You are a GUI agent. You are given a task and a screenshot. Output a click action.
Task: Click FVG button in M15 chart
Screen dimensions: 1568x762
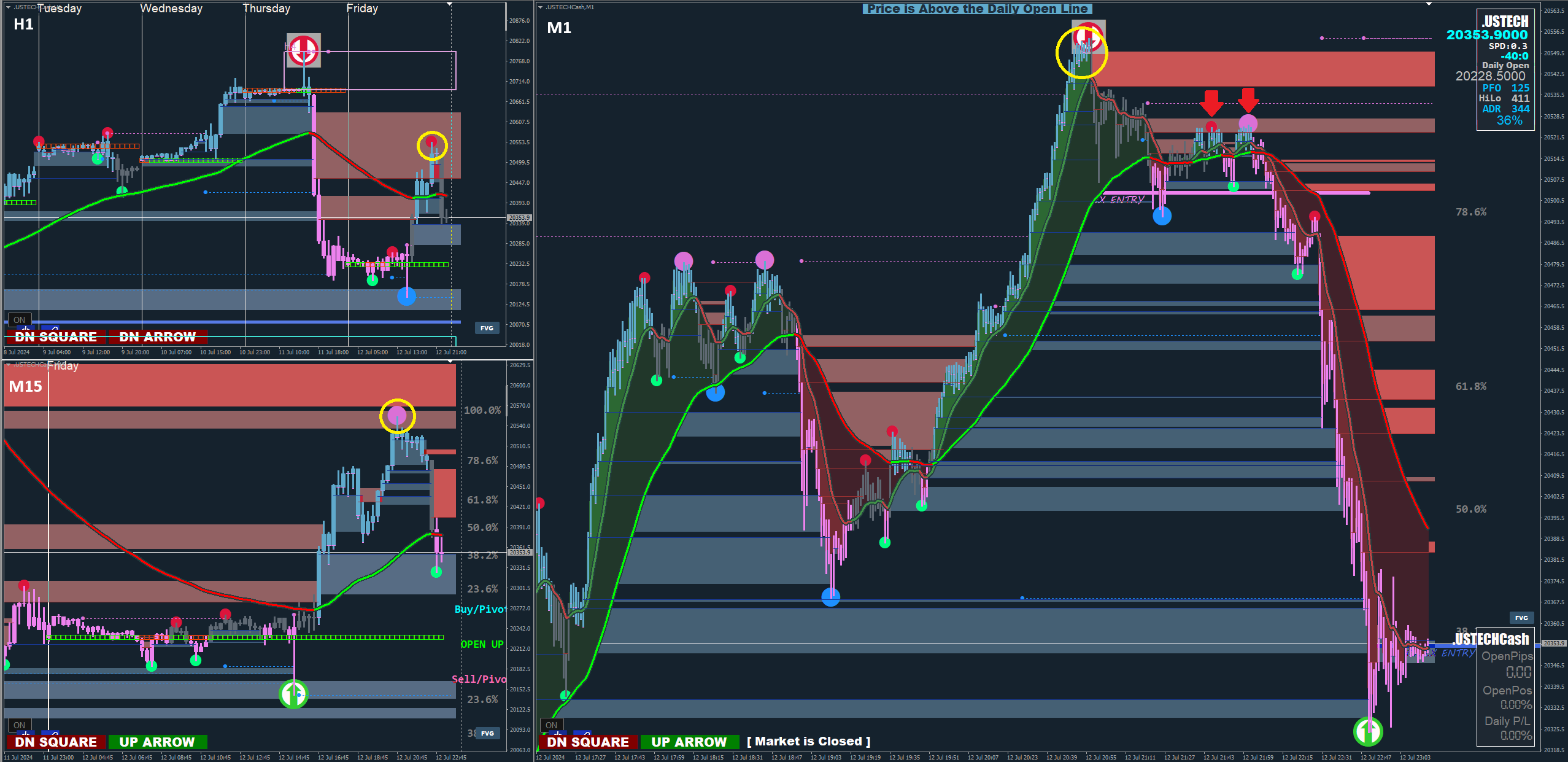tap(487, 733)
